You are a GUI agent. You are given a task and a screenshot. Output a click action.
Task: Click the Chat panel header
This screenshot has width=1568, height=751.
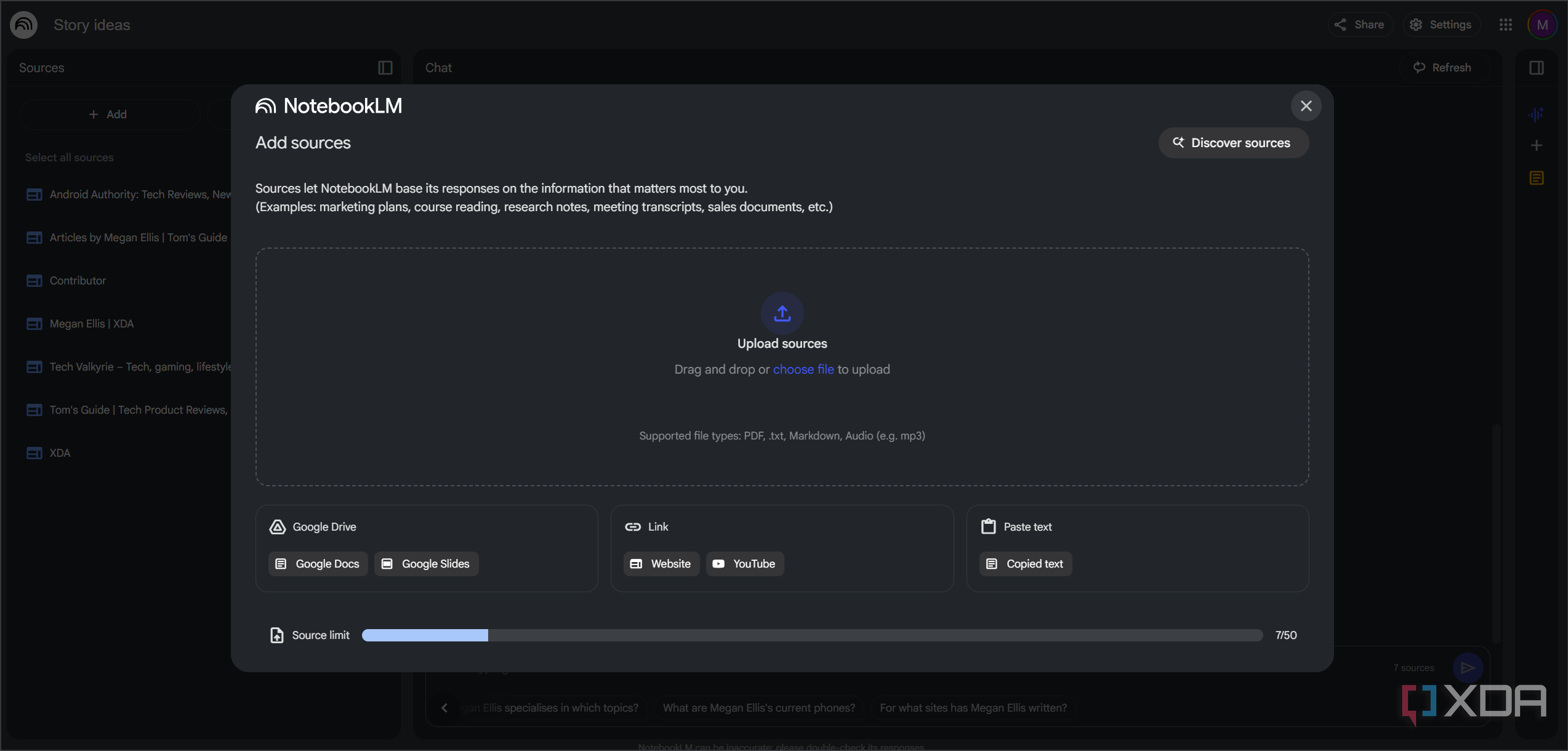pos(438,68)
